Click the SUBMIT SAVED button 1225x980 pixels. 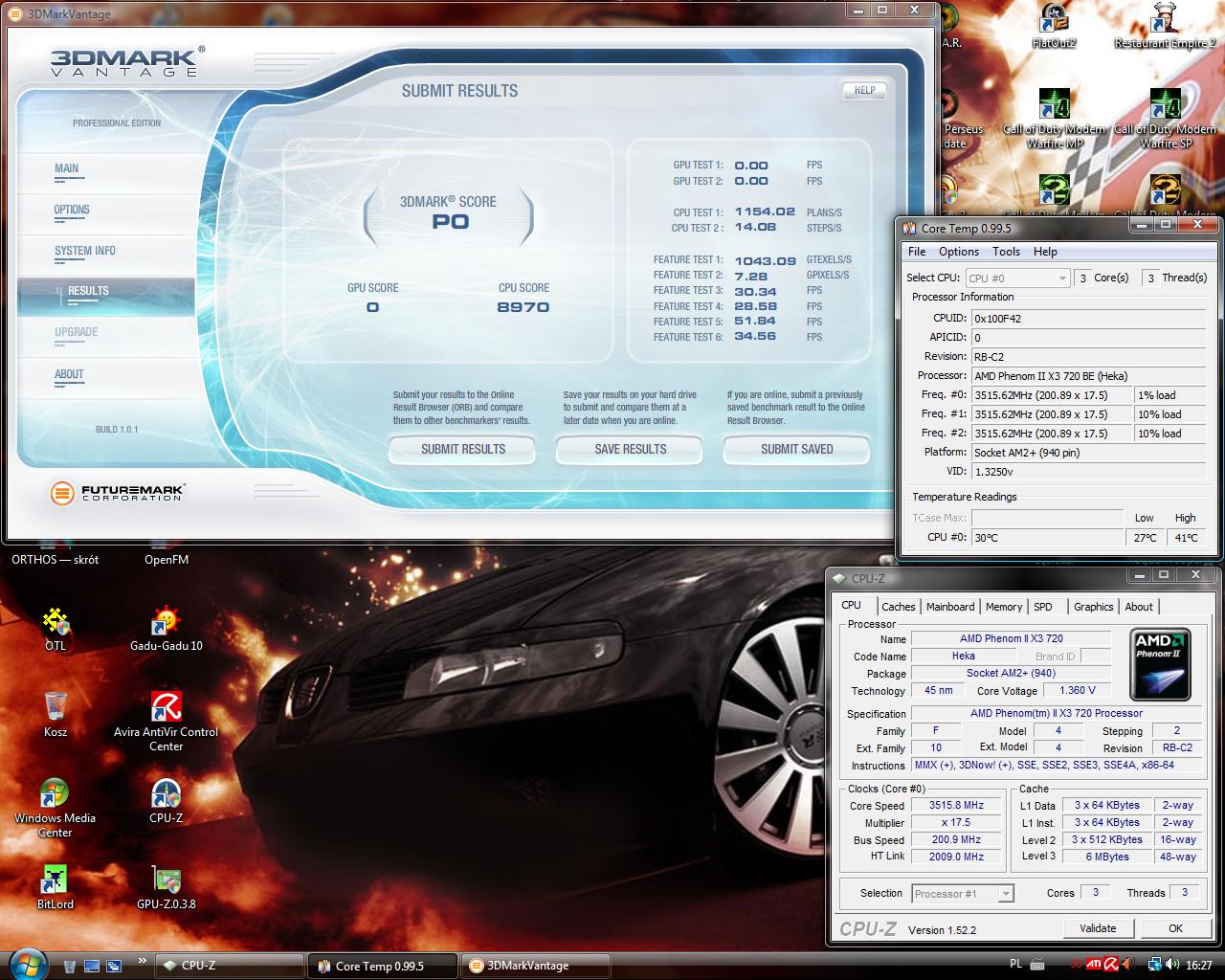point(796,449)
